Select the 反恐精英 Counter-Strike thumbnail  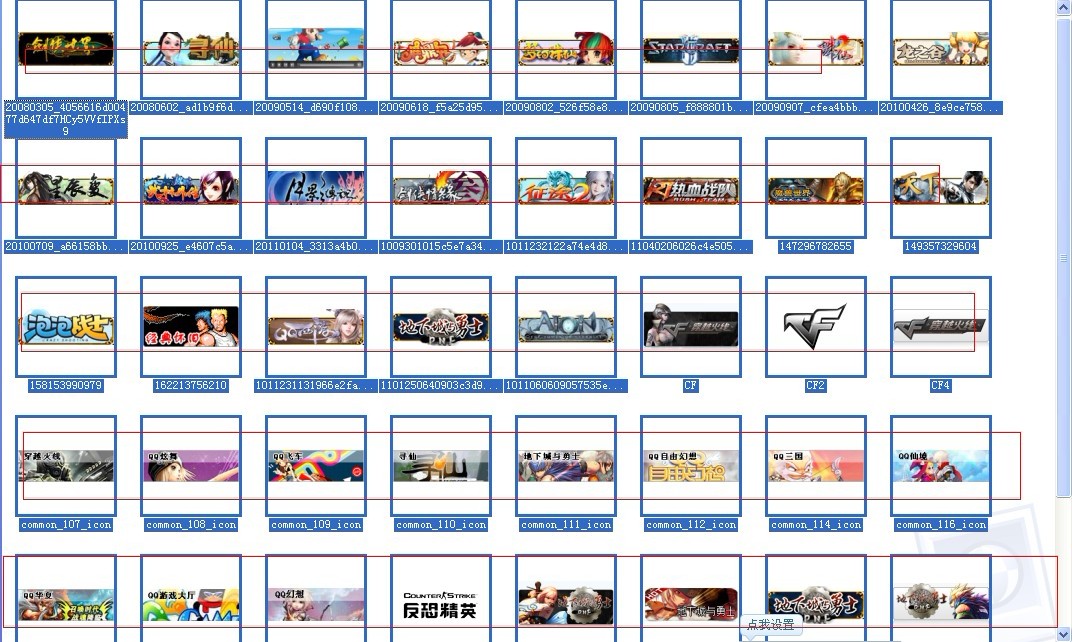point(441,598)
